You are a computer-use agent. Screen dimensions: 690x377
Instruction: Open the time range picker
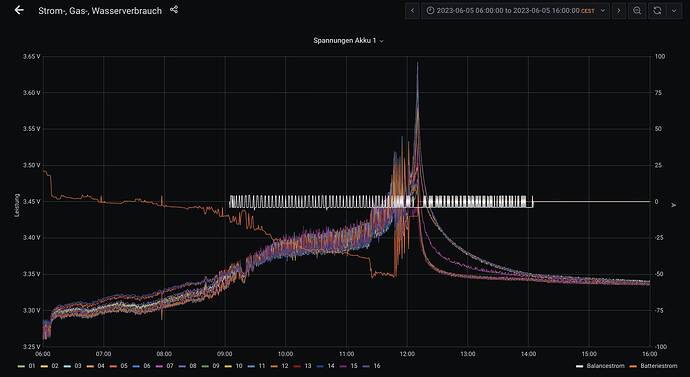(515, 11)
